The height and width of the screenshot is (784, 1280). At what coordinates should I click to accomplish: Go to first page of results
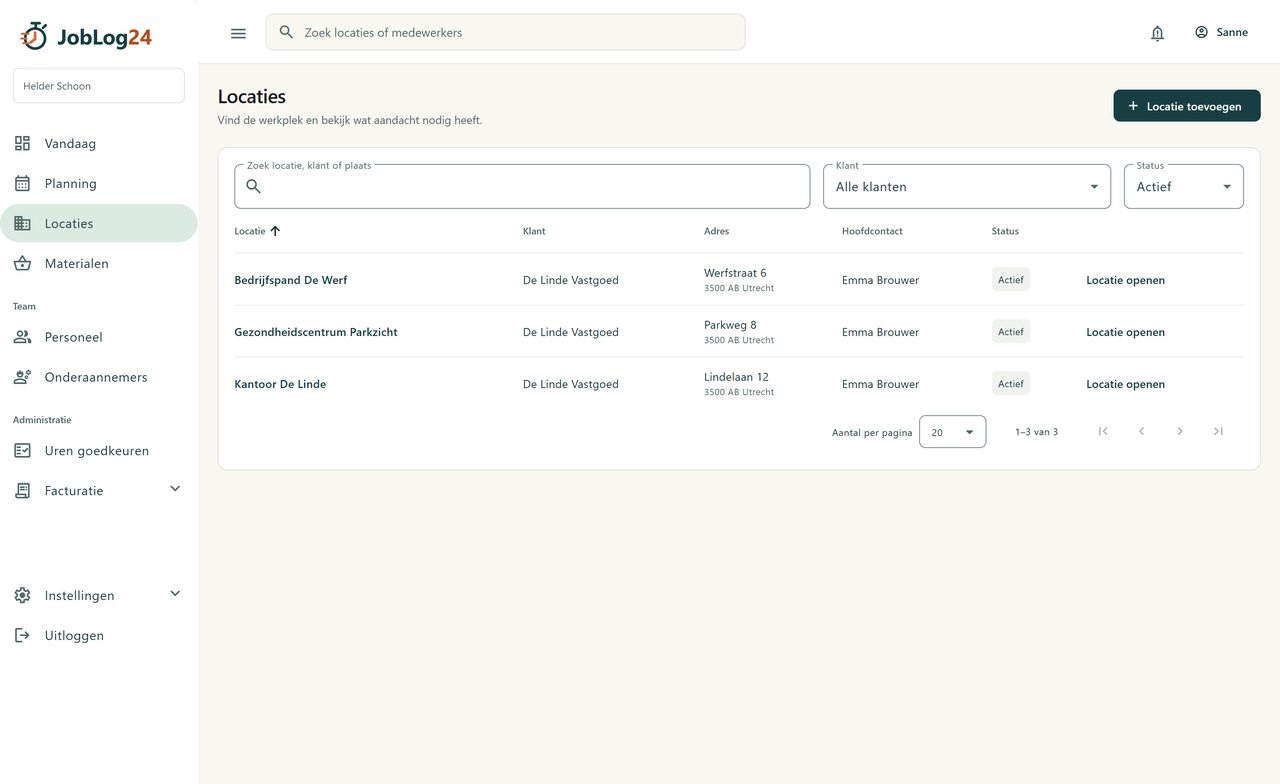coord(1103,431)
